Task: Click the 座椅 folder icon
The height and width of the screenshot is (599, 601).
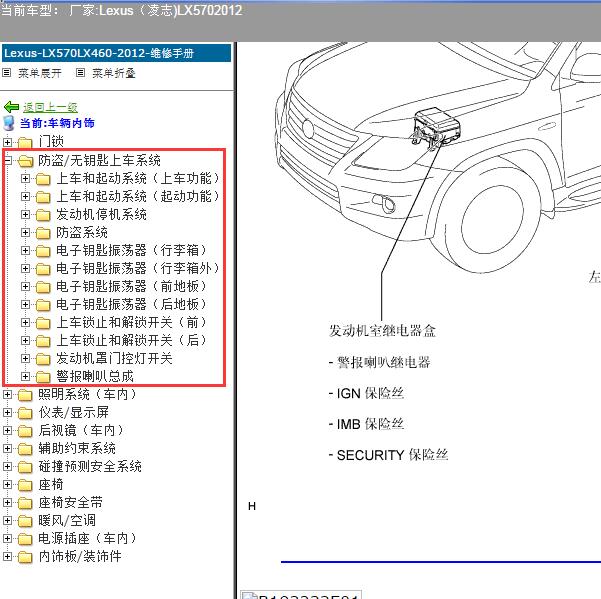Action: (x=25, y=485)
